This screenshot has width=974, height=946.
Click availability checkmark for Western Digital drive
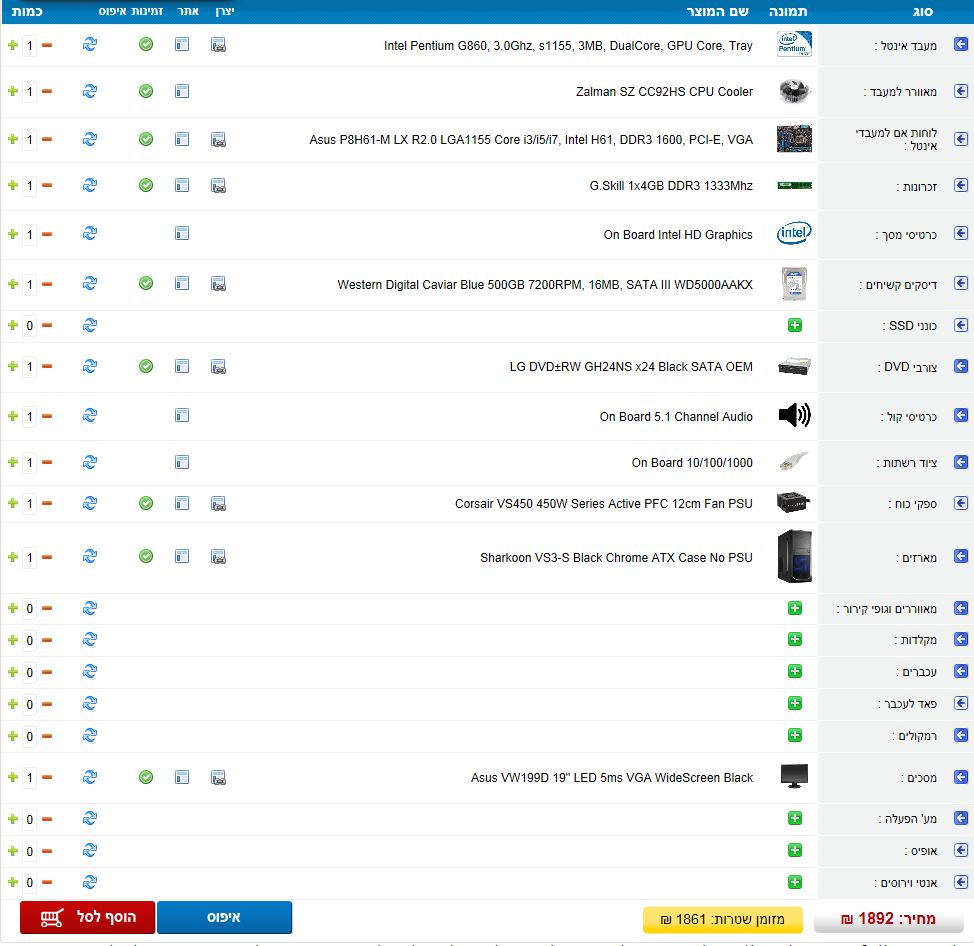coord(146,284)
